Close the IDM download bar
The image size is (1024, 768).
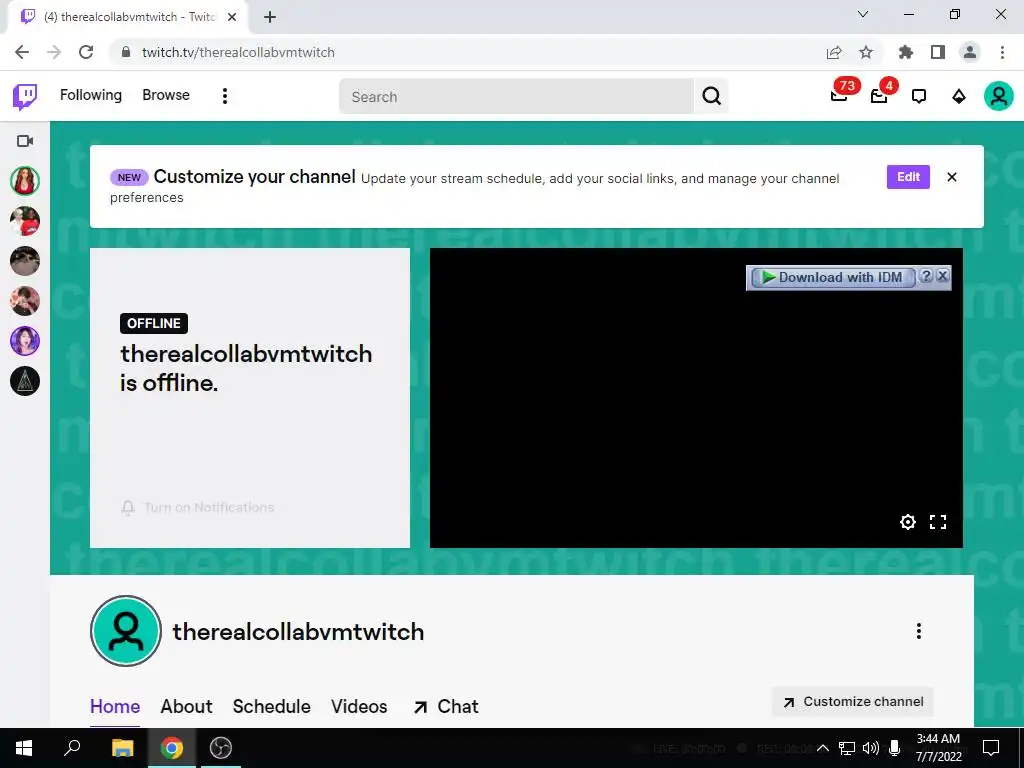point(942,276)
